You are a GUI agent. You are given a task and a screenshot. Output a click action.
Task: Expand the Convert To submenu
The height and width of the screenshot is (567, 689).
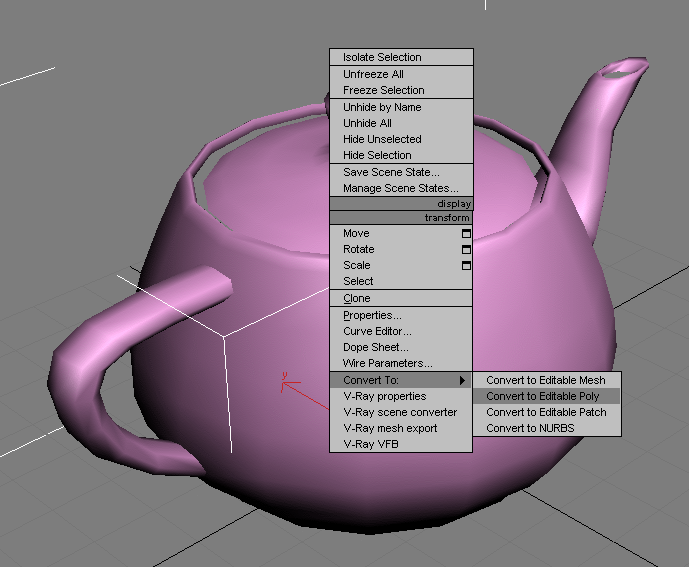coord(401,380)
